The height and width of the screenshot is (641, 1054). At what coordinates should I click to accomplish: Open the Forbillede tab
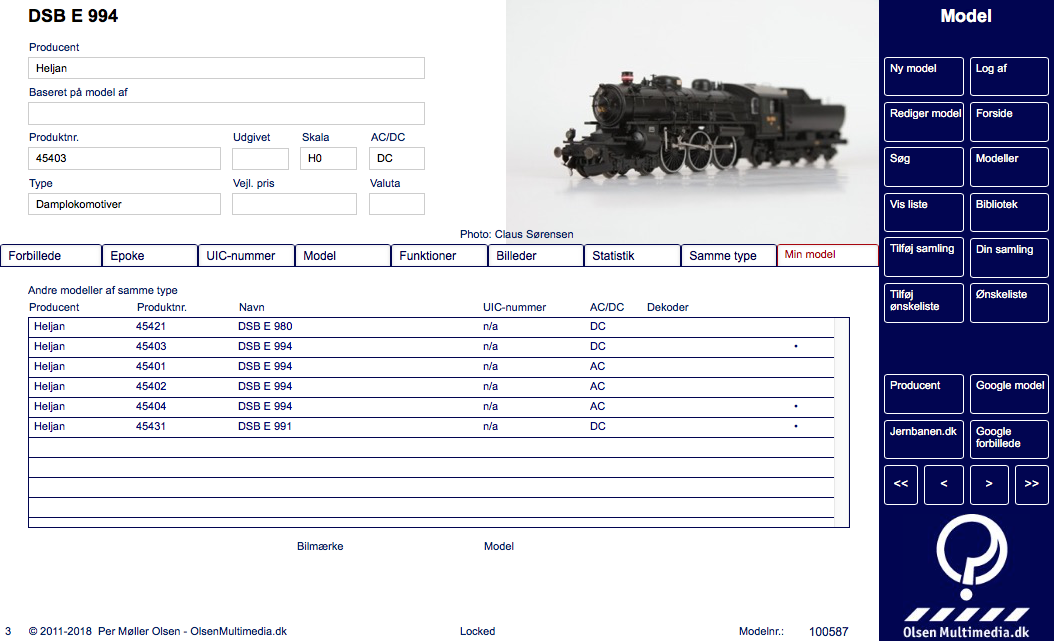(51, 256)
